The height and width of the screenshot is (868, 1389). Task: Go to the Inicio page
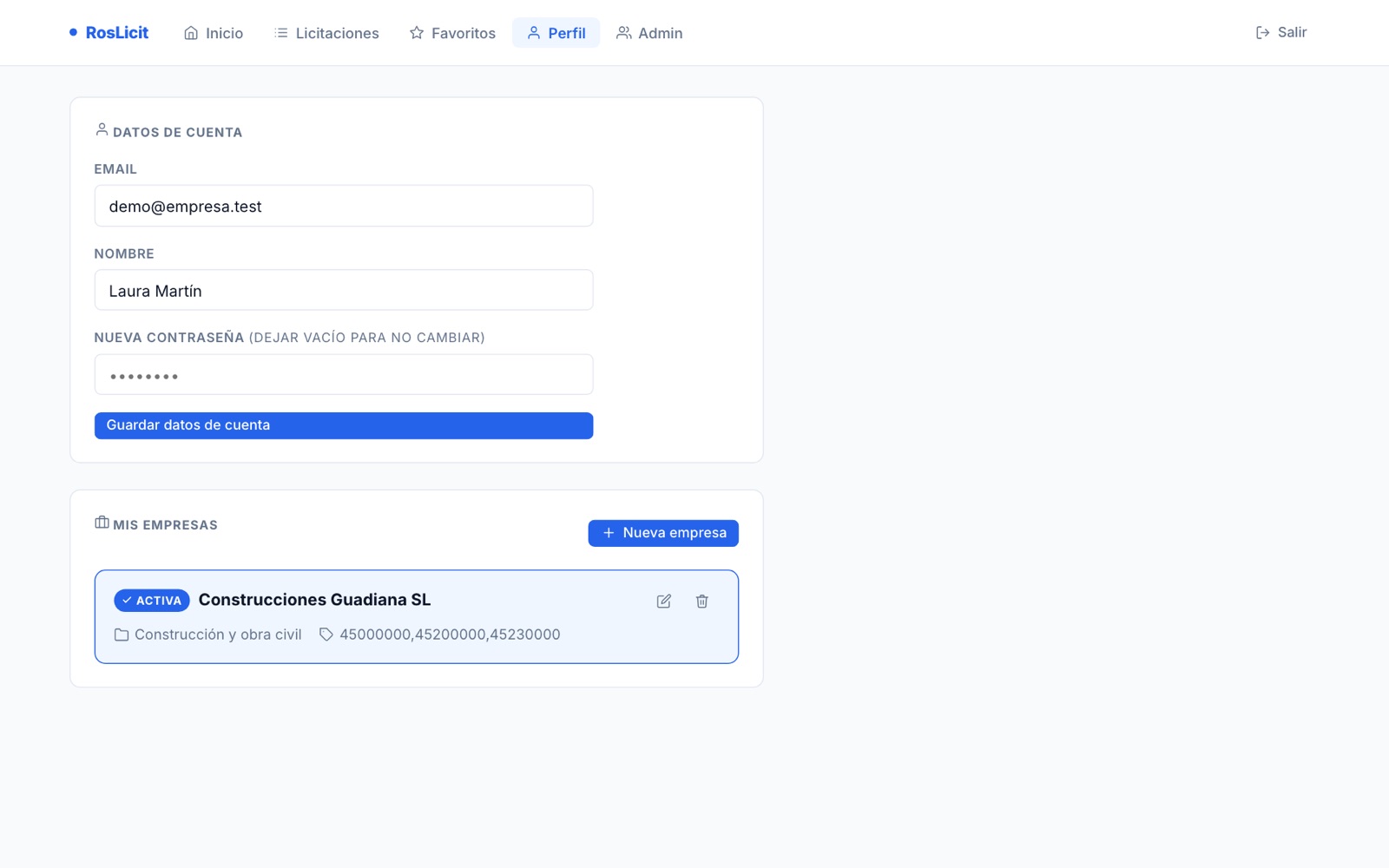click(x=214, y=33)
